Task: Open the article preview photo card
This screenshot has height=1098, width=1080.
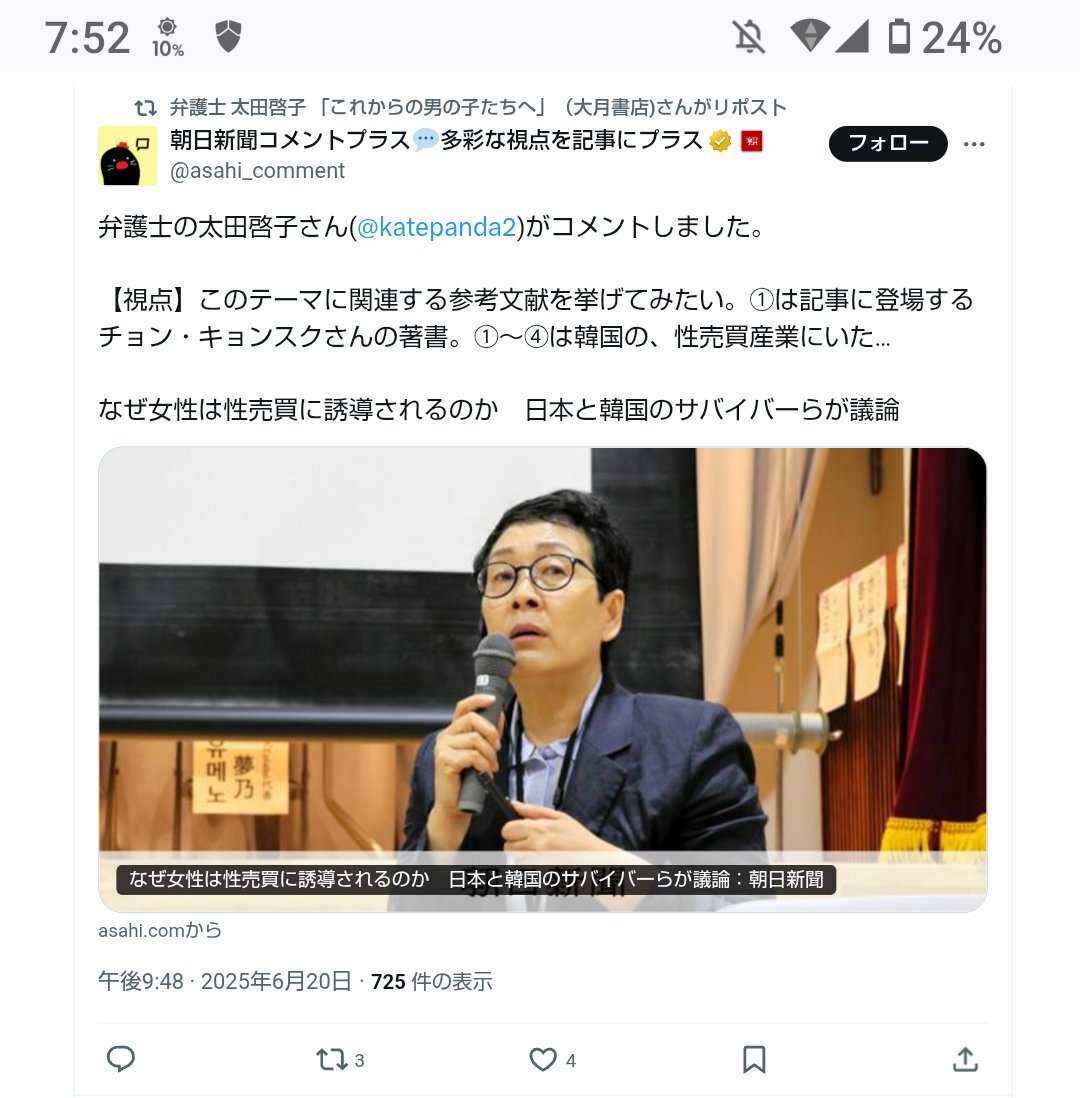Action: [543, 679]
